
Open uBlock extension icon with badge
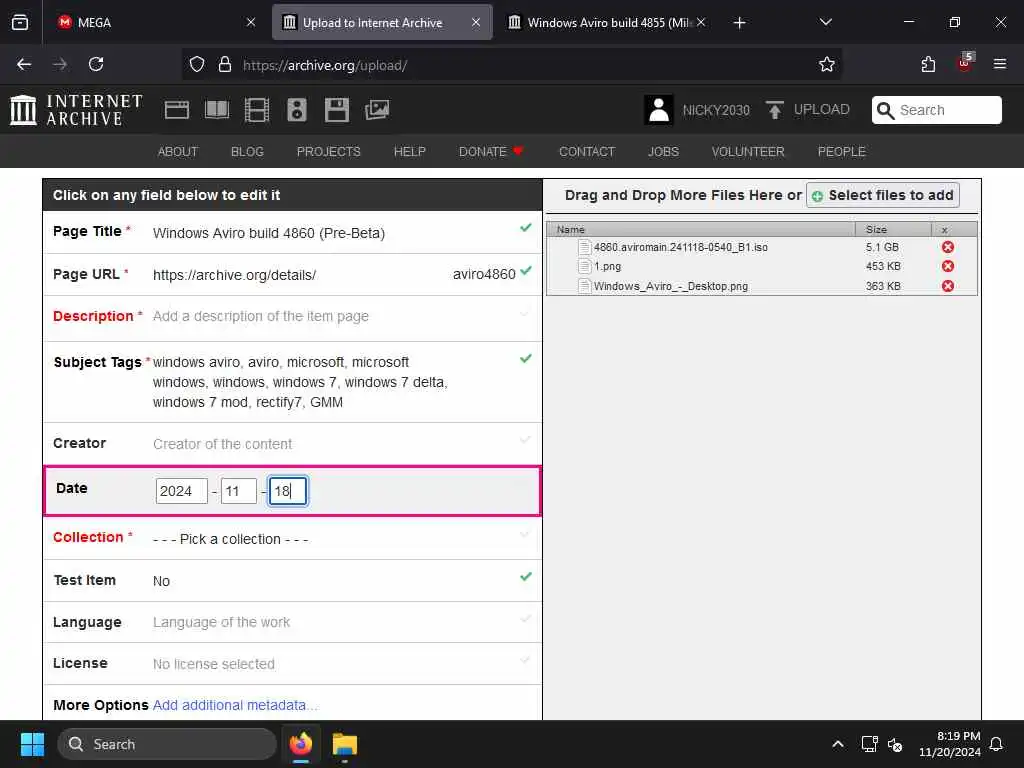click(x=965, y=63)
